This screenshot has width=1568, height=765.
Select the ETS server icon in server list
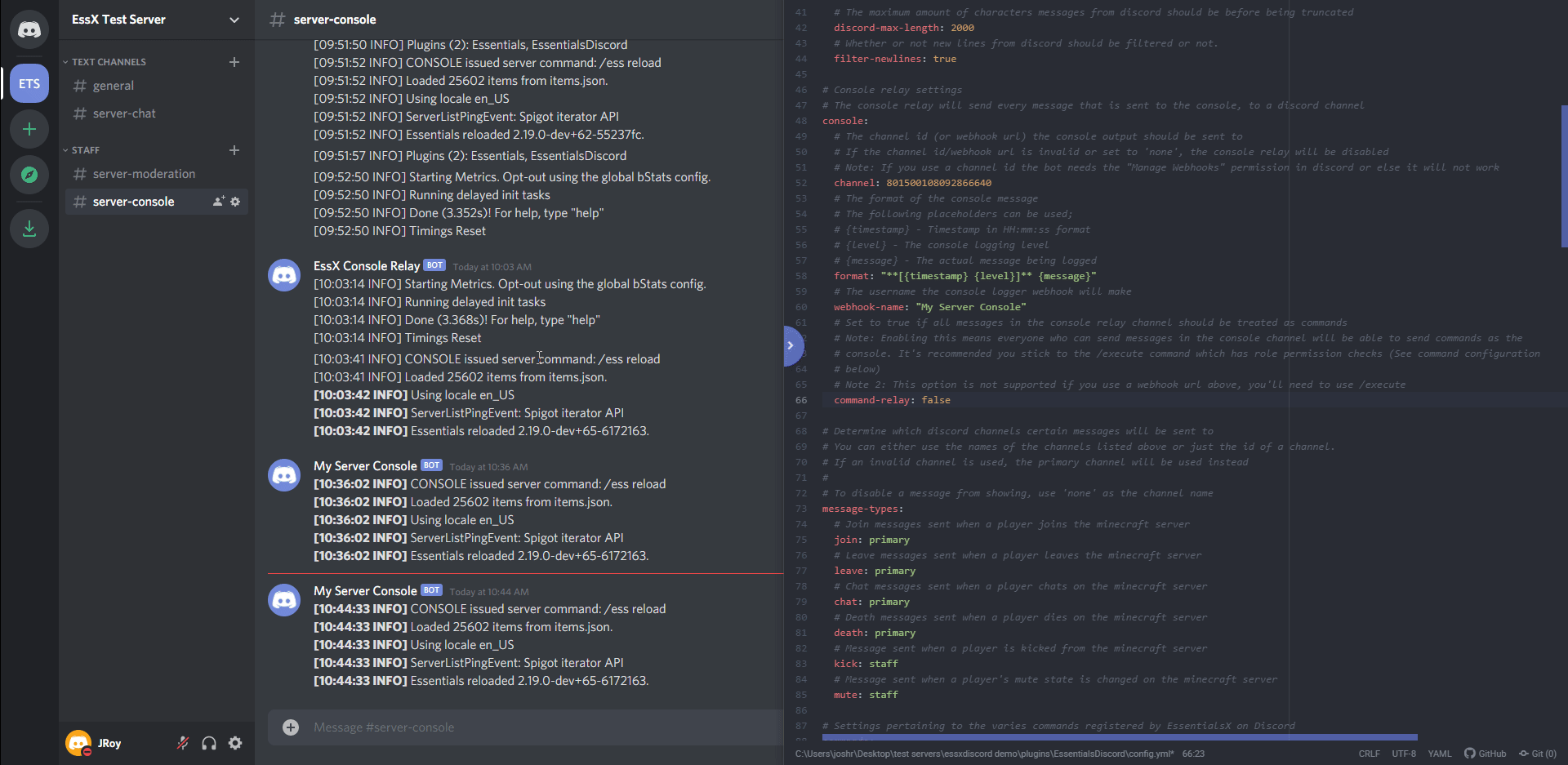pos(29,82)
